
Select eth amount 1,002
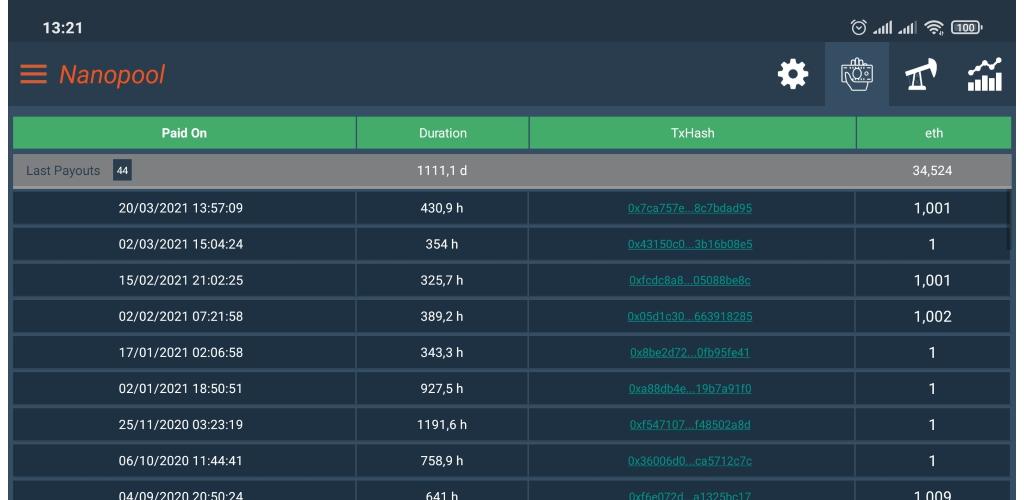(932, 317)
